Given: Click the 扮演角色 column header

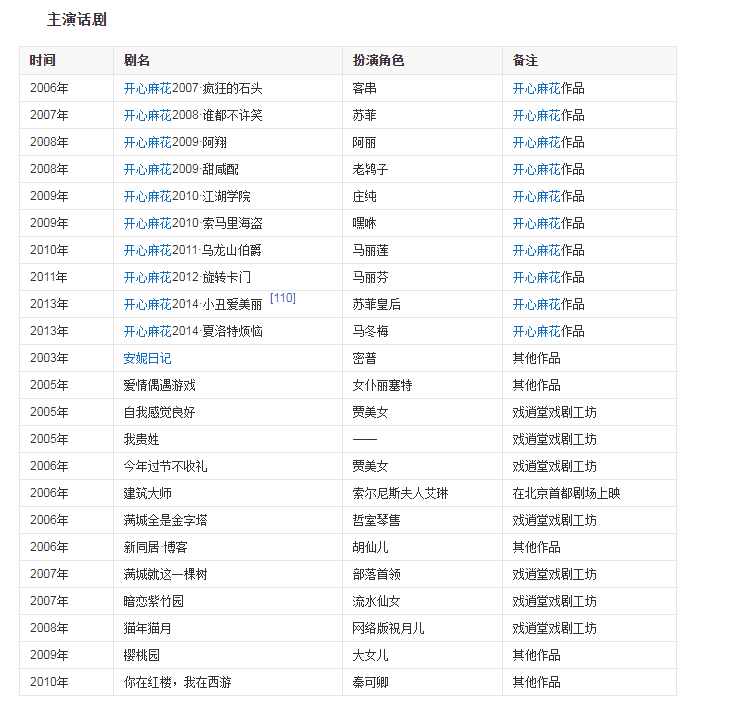Looking at the screenshot, I should click(x=378, y=61).
